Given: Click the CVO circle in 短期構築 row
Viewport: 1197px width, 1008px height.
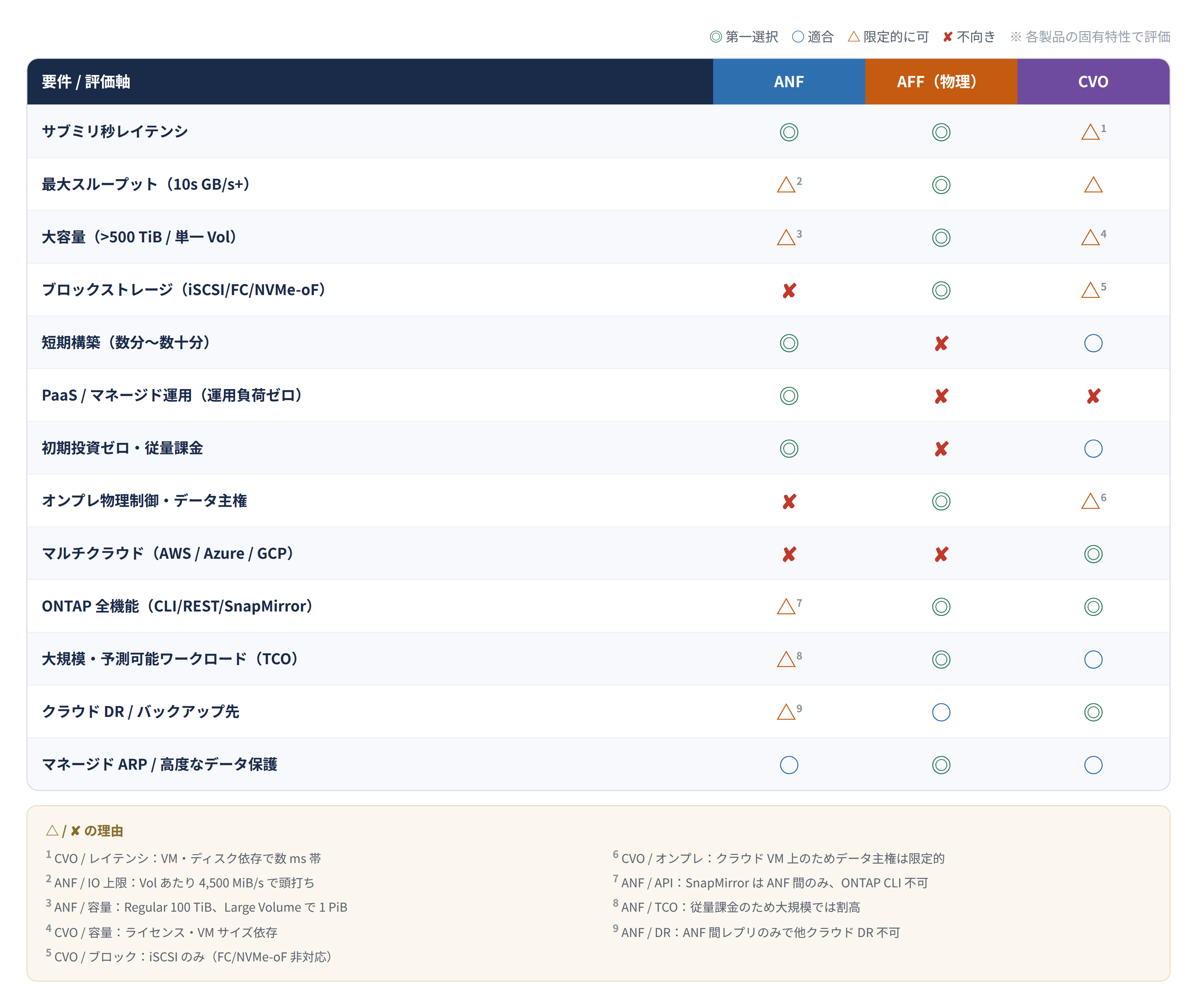Looking at the screenshot, I should click(x=1093, y=343).
